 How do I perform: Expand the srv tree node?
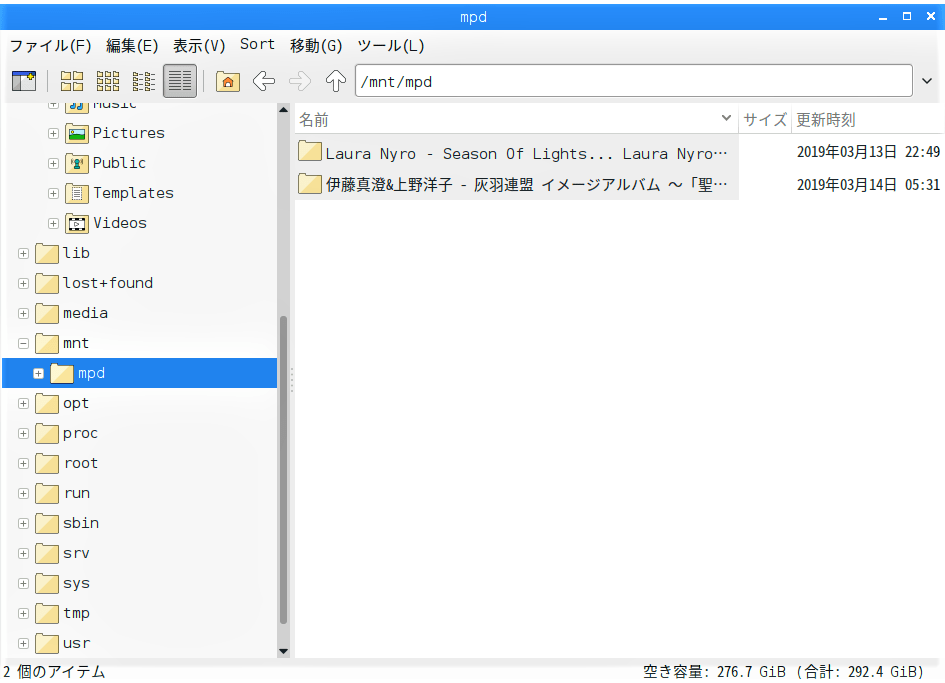[24, 553]
